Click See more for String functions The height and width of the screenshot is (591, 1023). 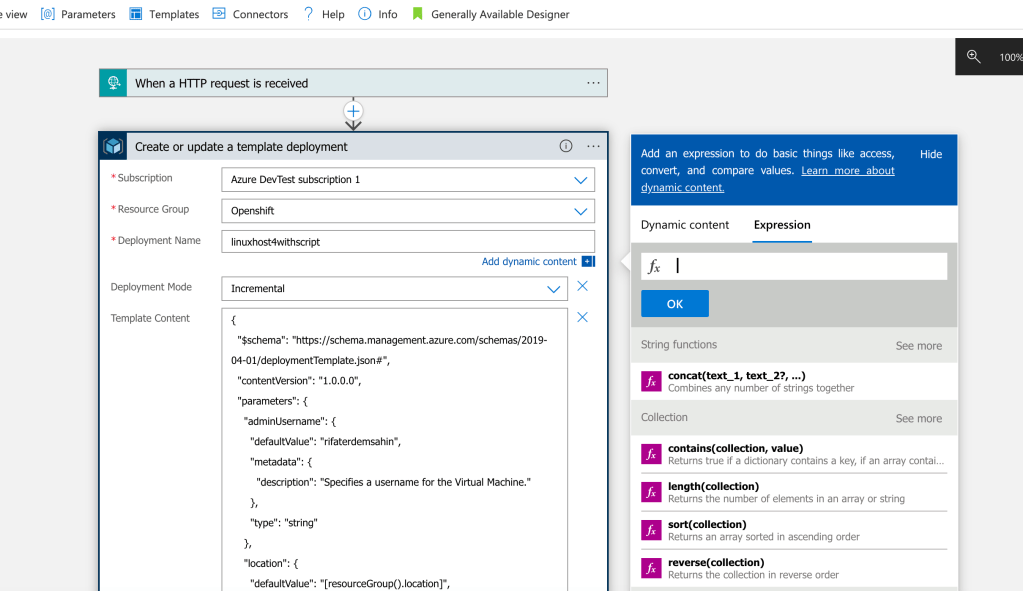[x=918, y=346]
